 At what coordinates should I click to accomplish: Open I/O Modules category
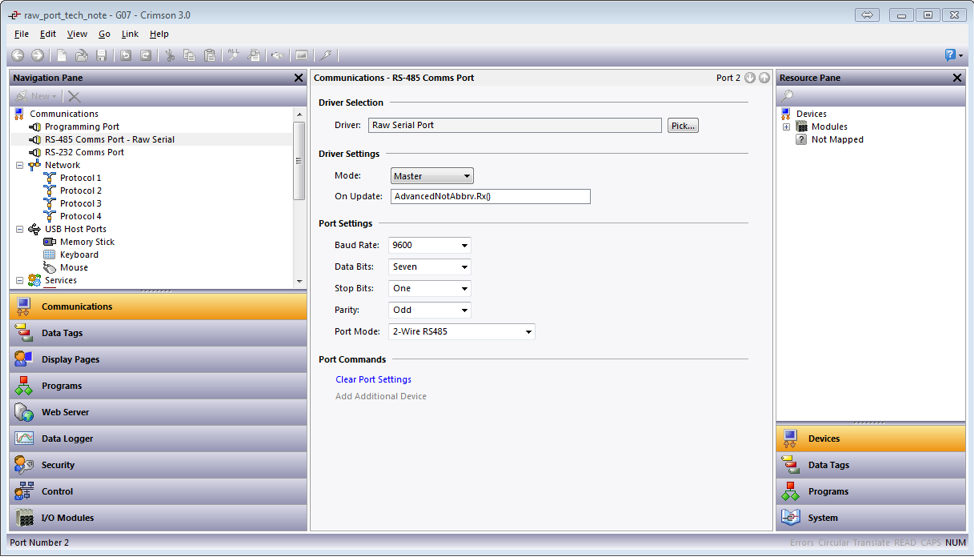(158, 518)
